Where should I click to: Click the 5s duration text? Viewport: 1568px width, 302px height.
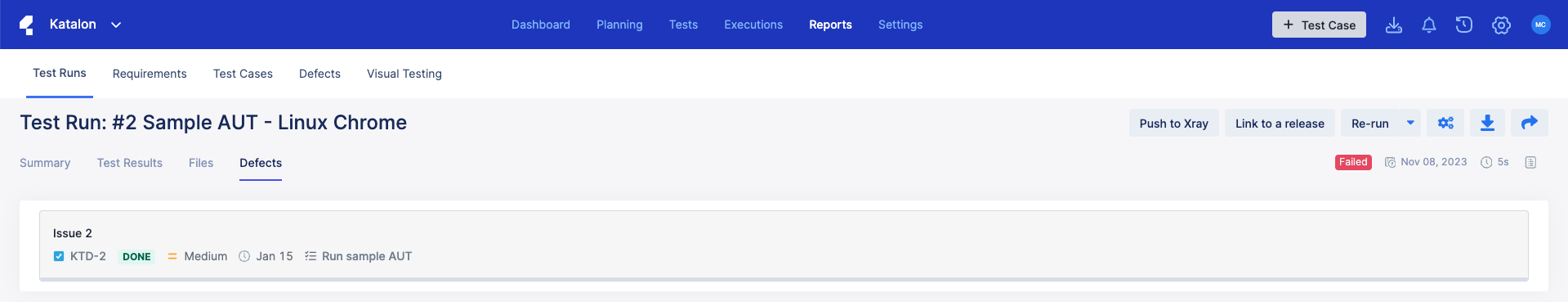click(x=1503, y=162)
